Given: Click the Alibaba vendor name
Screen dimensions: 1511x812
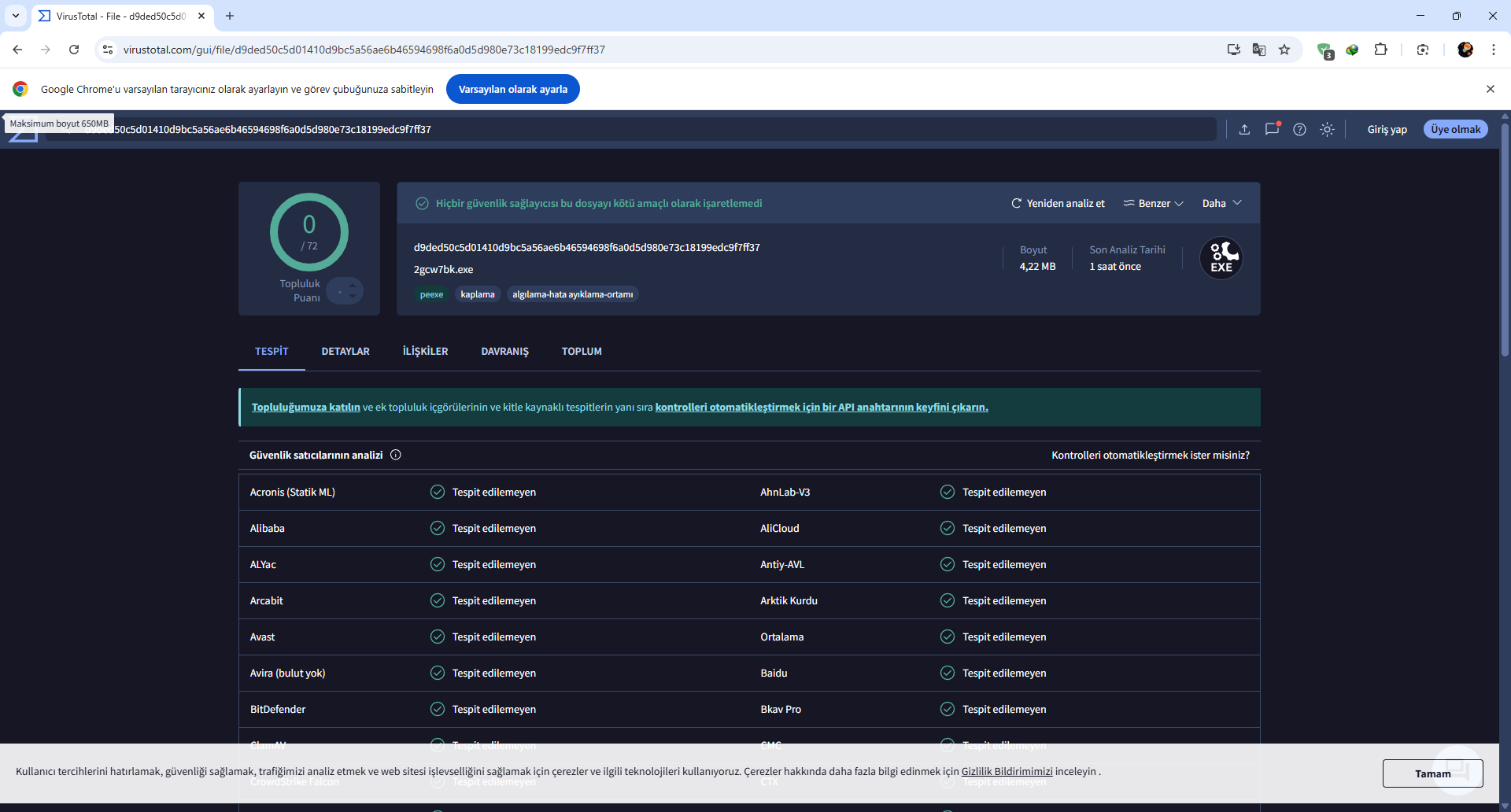Looking at the screenshot, I should [x=268, y=529].
